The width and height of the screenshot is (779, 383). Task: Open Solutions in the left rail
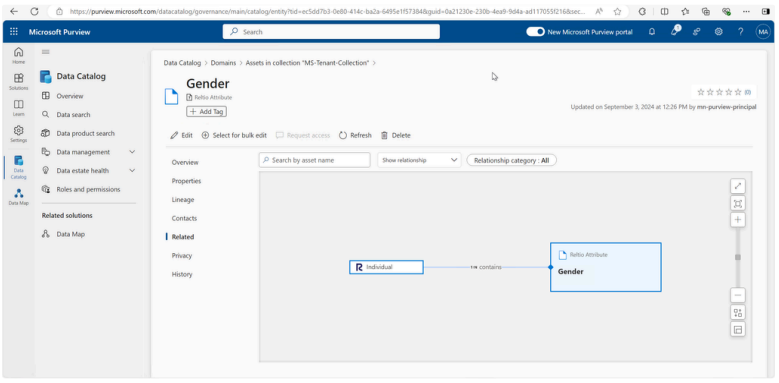tap(18, 81)
